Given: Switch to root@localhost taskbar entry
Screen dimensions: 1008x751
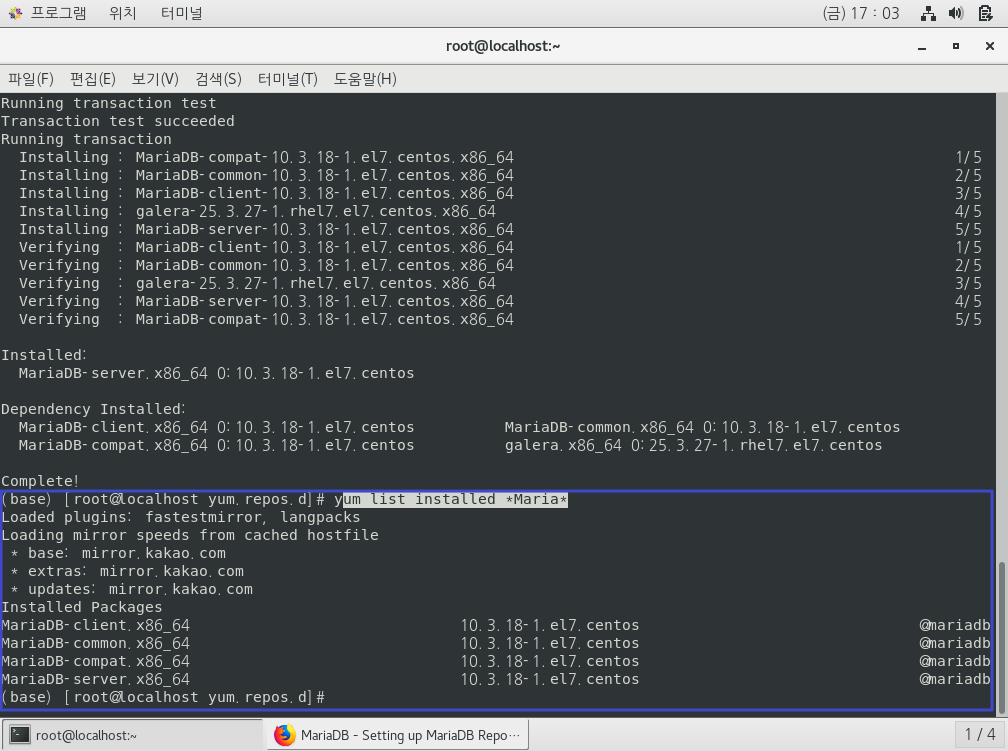Looking at the screenshot, I should click(x=132, y=735).
